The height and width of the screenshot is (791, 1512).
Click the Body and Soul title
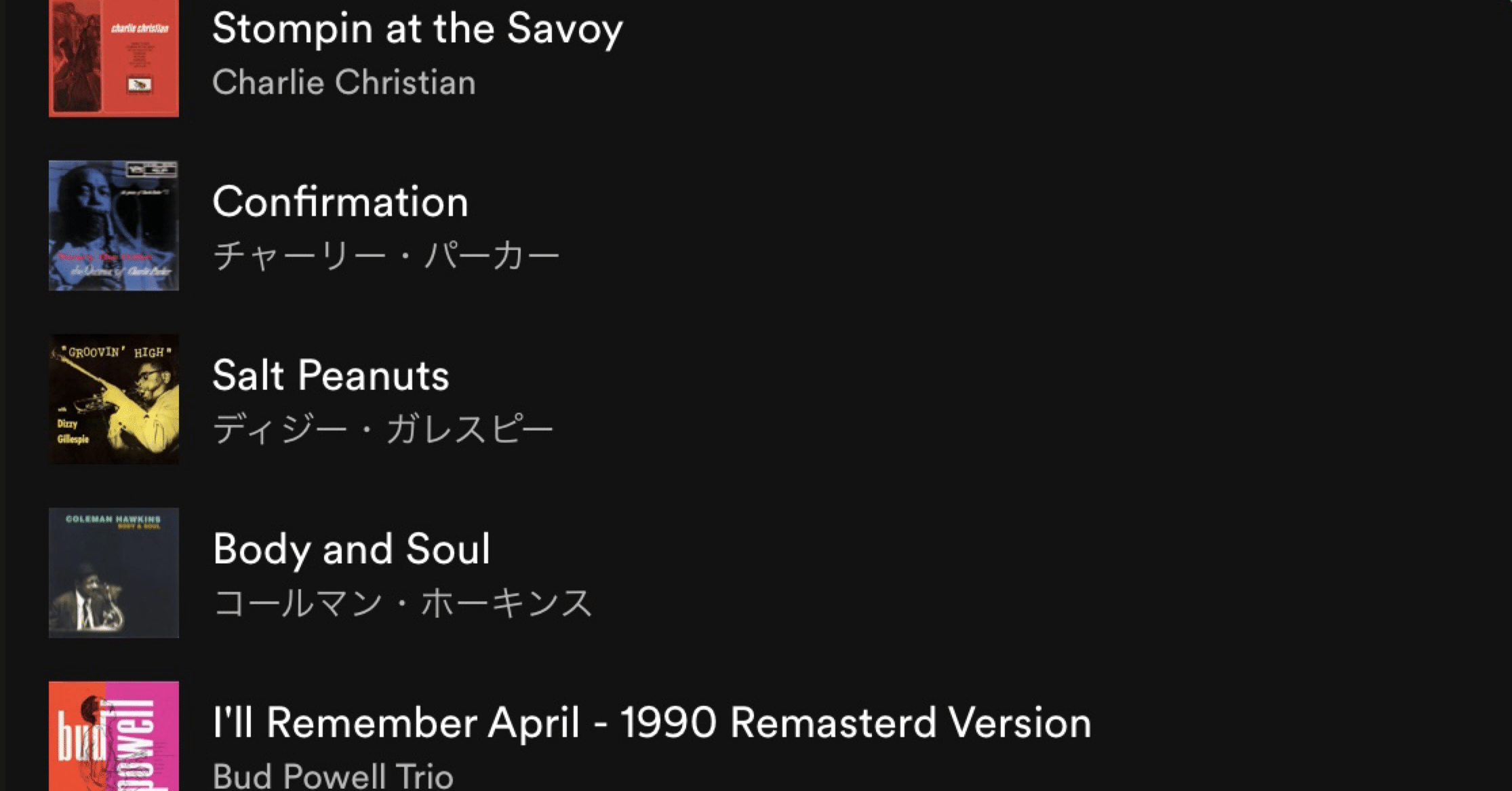pos(351,549)
